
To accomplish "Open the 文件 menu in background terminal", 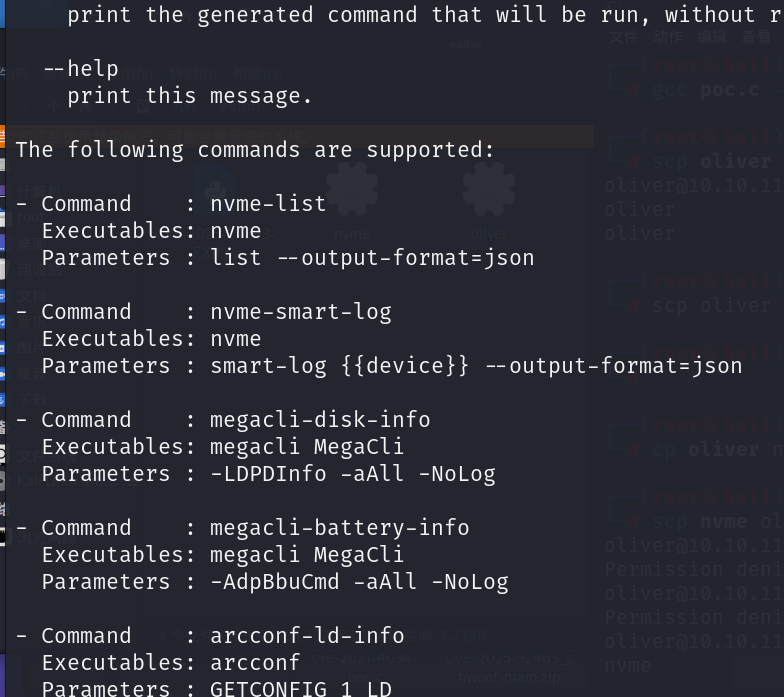I will (x=623, y=37).
